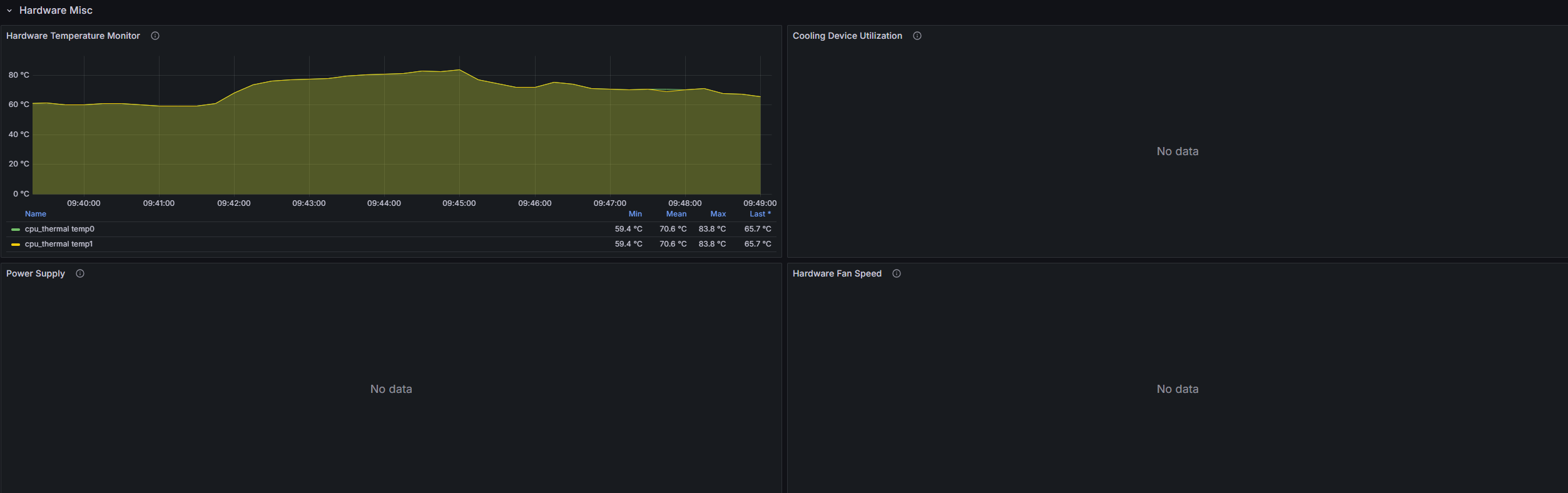Collapse the Hardware Misc row chevron

(x=9, y=11)
